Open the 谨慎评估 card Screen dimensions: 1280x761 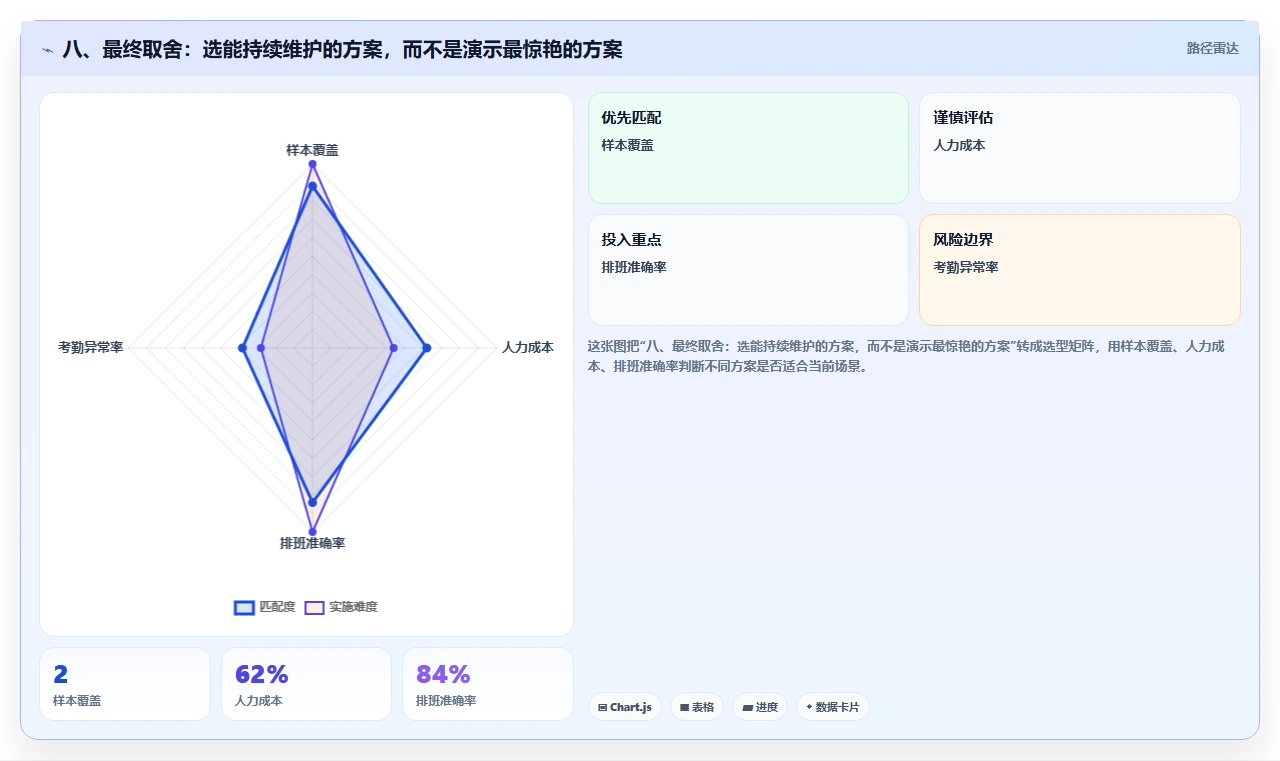(1080, 148)
